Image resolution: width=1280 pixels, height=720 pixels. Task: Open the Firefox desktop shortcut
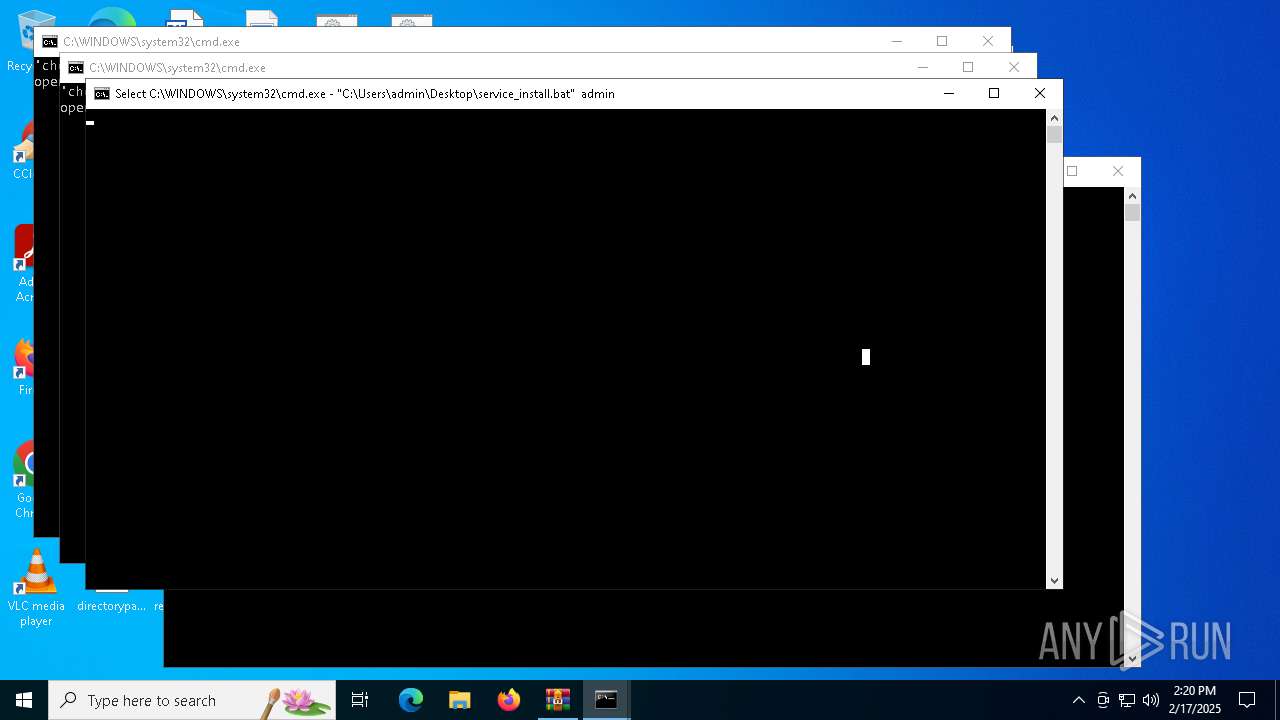(24, 366)
